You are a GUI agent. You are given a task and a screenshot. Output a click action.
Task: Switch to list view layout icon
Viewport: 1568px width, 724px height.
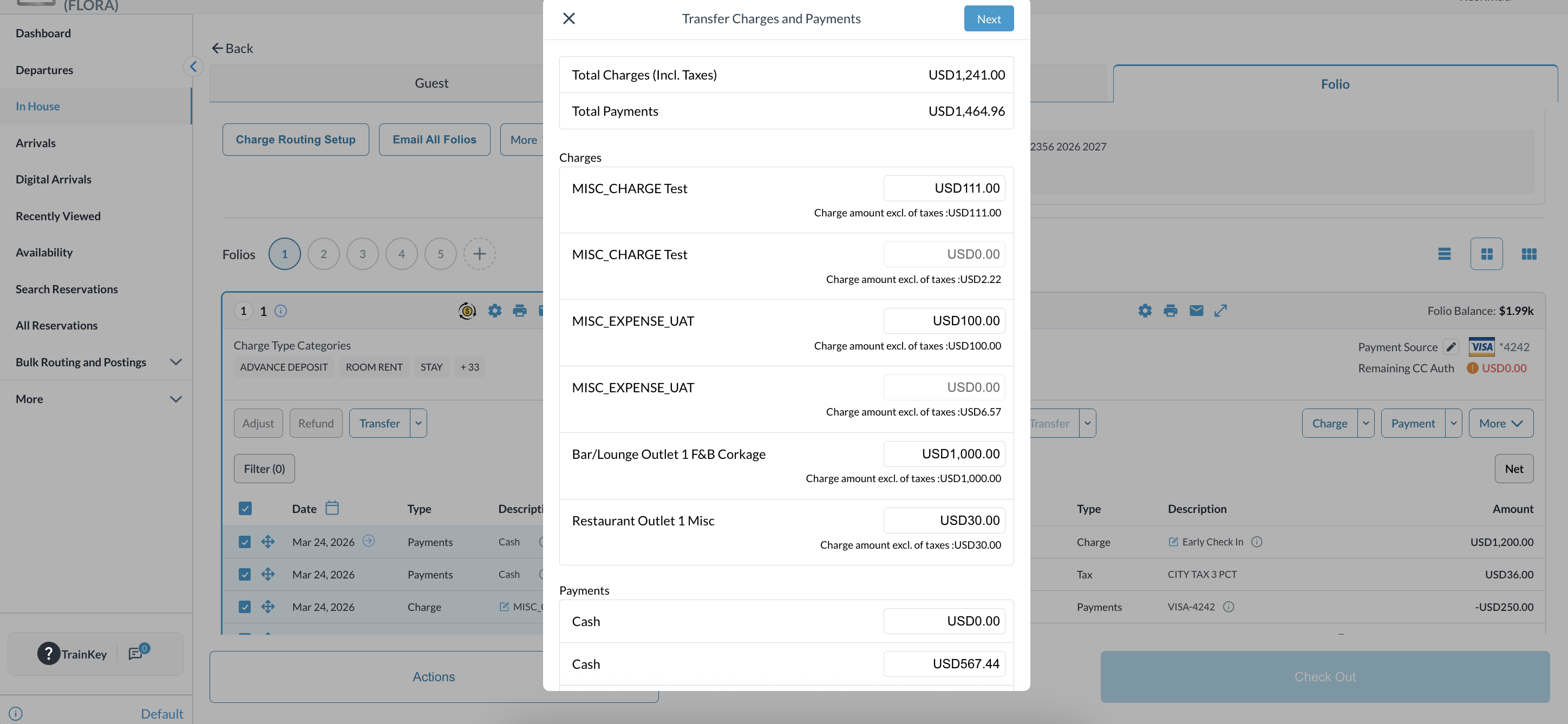tap(1444, 254)
